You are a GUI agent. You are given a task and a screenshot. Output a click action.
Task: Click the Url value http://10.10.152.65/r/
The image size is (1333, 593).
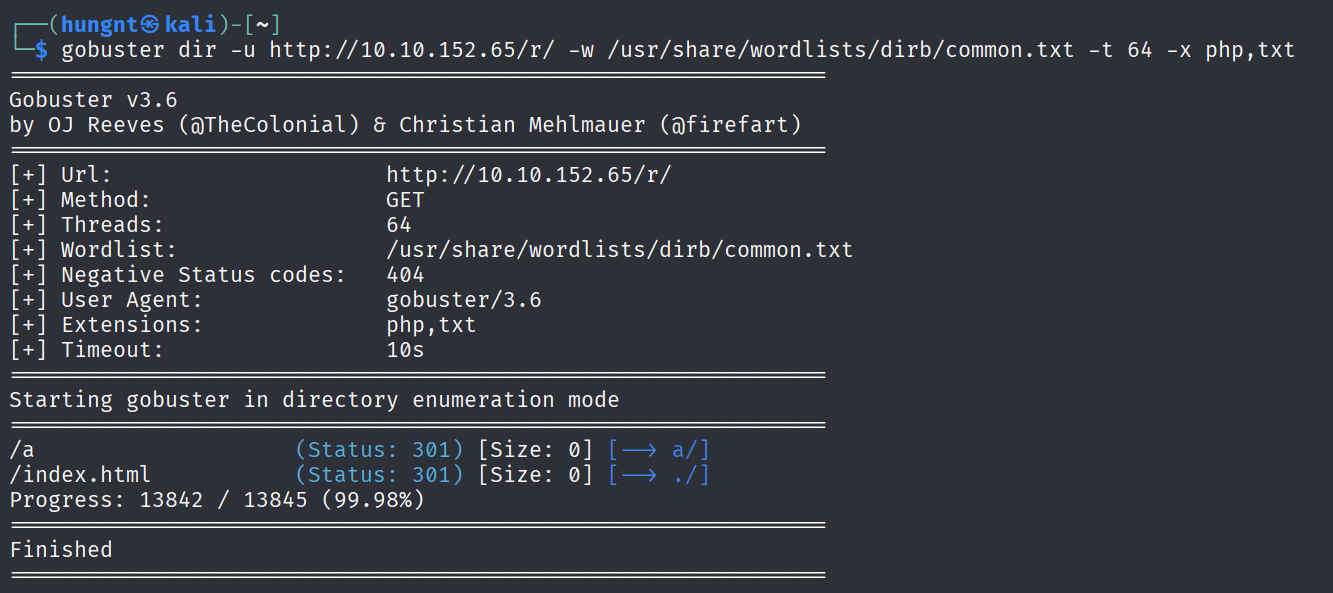point(528,175)
